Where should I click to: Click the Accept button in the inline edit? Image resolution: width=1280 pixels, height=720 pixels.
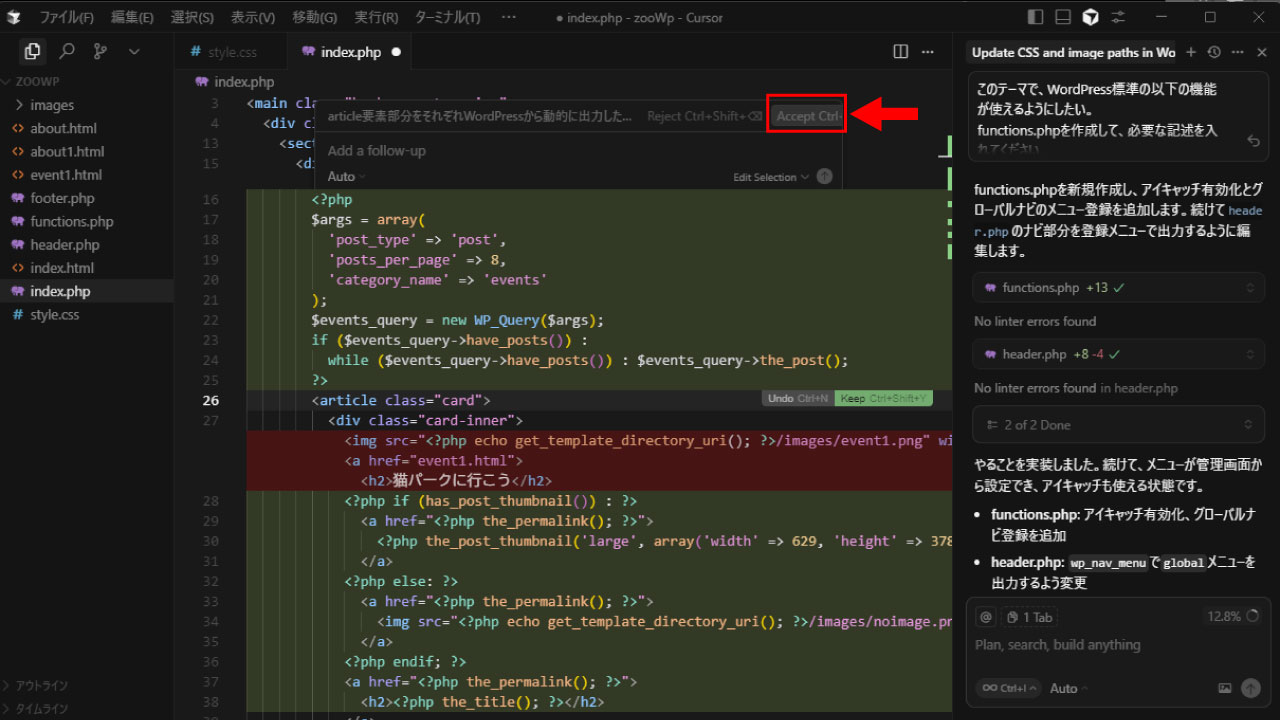click(808, 116)
